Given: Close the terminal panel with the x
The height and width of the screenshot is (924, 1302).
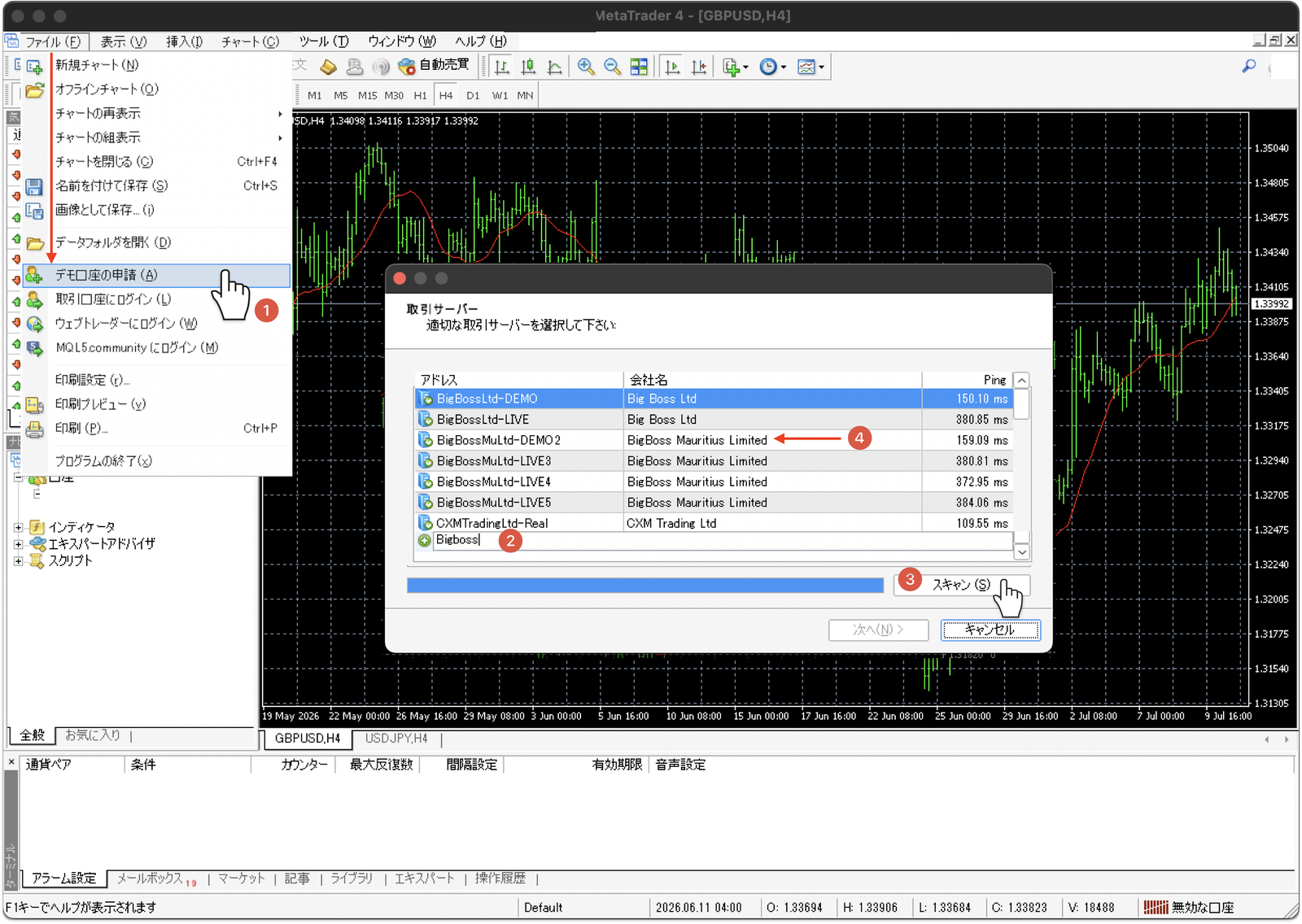Looking at the screenshot, I should pos(11,762).
